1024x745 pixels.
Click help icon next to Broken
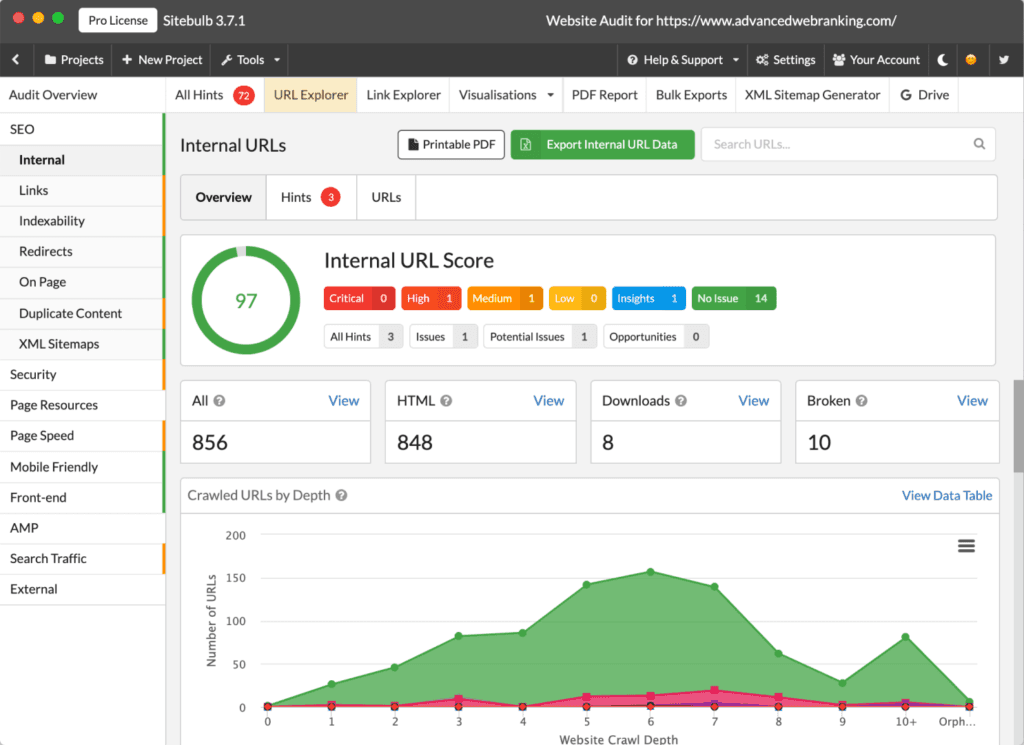tap(861, 401)
